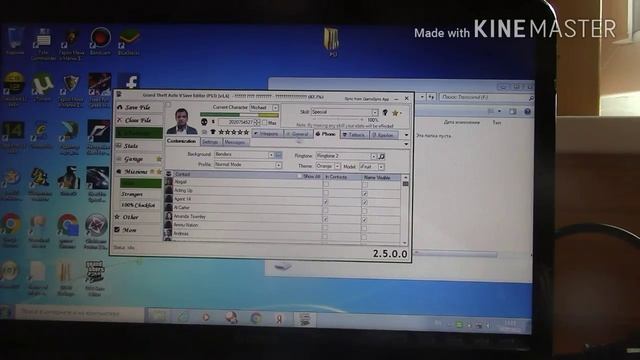Open the Bandicam desktop shortcut
This screenshot has height=360, width=640.
click(x=100, y=41)
